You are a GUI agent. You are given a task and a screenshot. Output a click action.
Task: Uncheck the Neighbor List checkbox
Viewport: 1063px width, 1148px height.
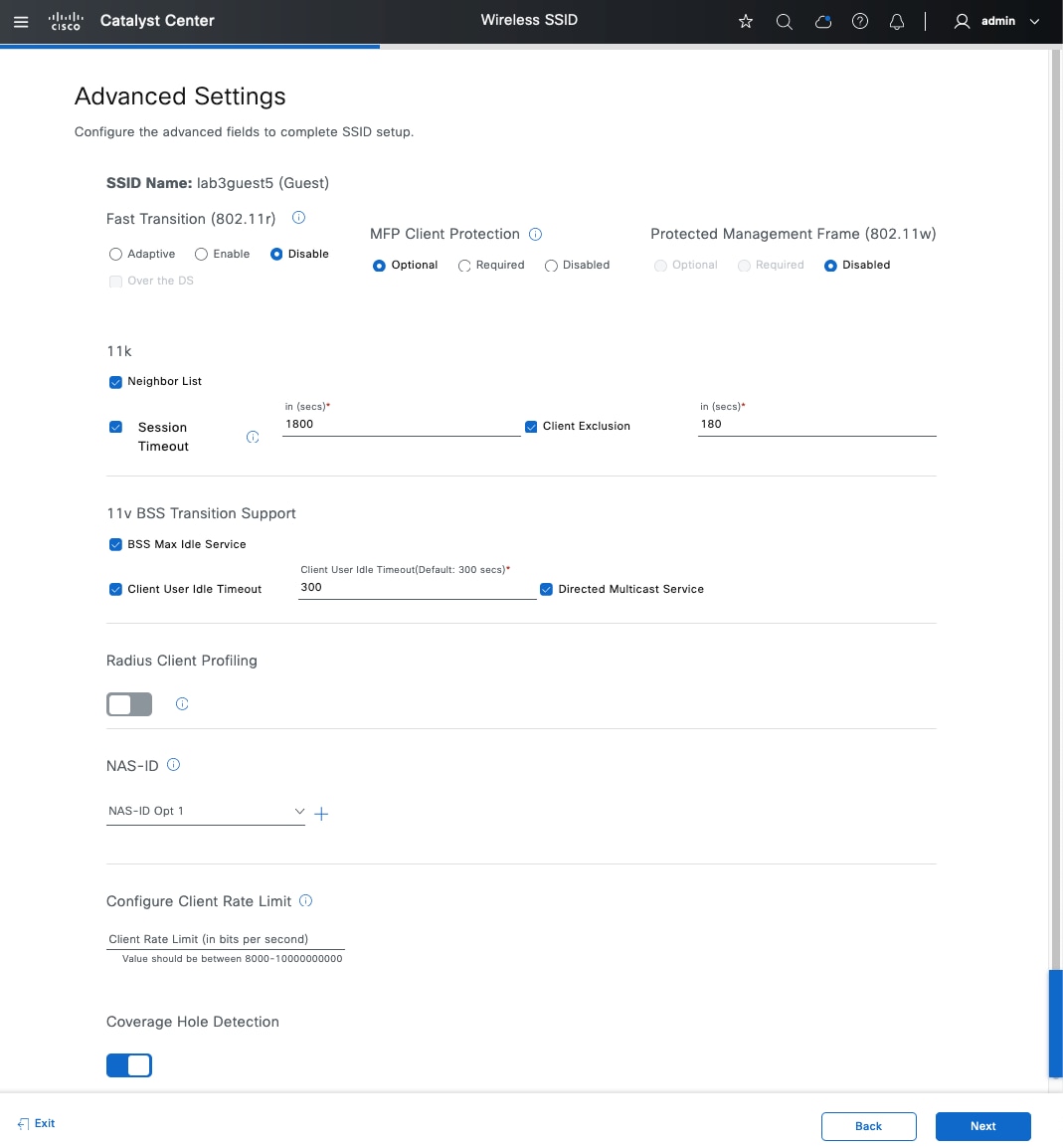point(115,382)
